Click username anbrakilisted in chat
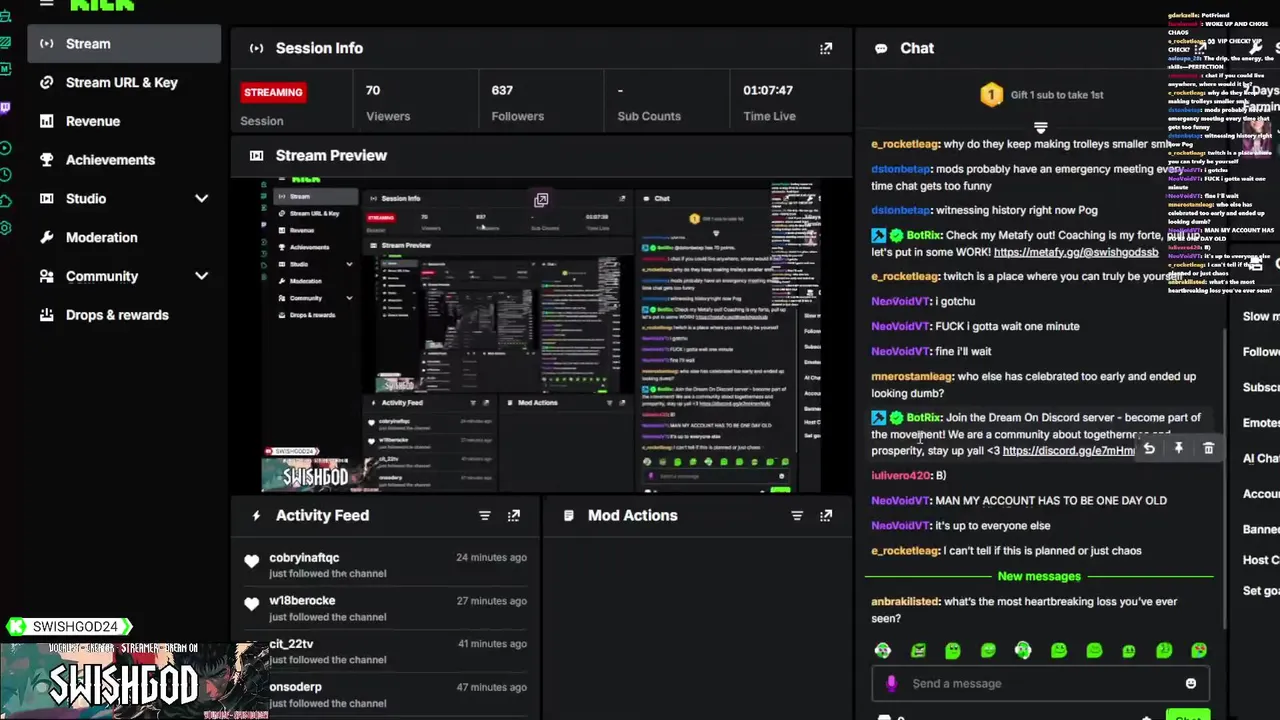This screenshot has width=1280, height=720. coord(905,602)
